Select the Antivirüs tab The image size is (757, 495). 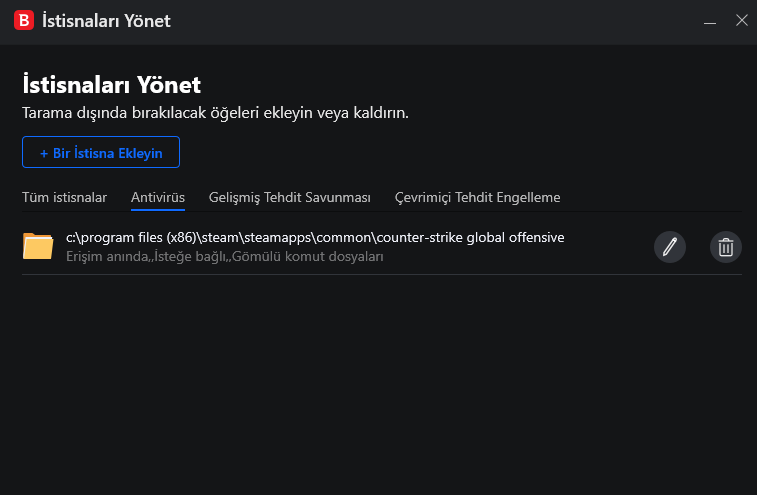click(x=158, y=197)
